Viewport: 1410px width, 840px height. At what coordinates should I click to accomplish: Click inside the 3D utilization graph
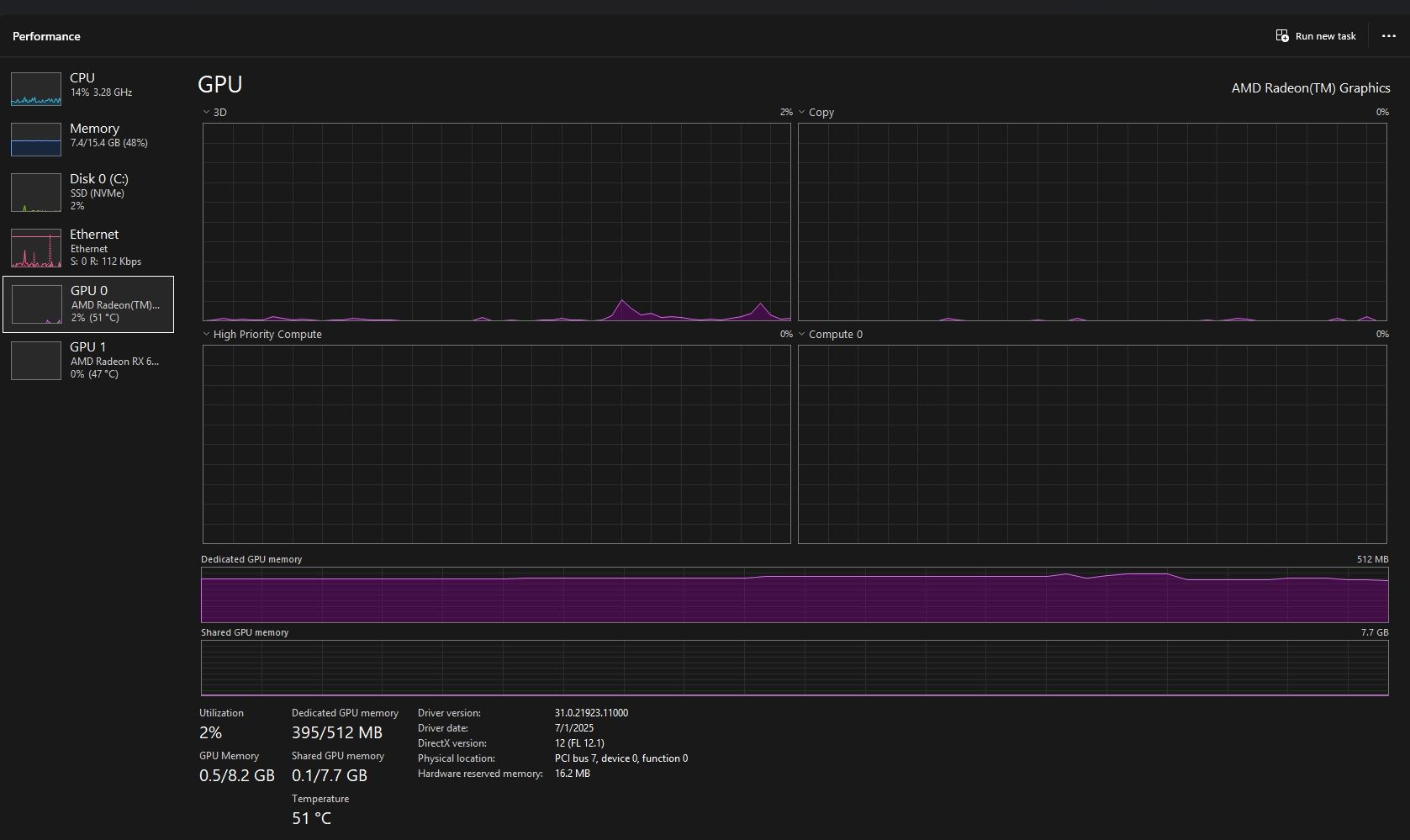pyautogui.click(x=497, y=222)
